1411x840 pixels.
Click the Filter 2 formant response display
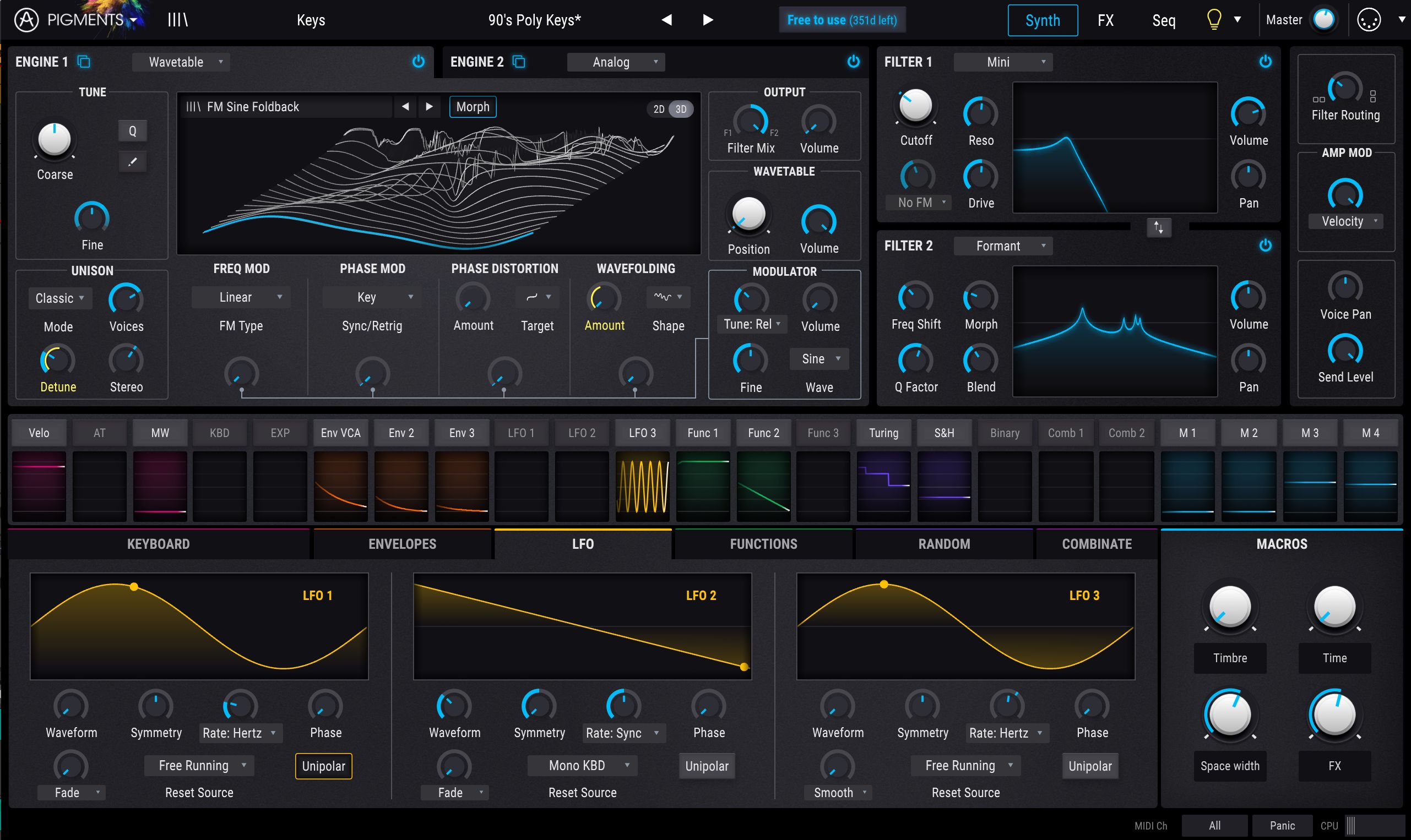(1115, 331)
